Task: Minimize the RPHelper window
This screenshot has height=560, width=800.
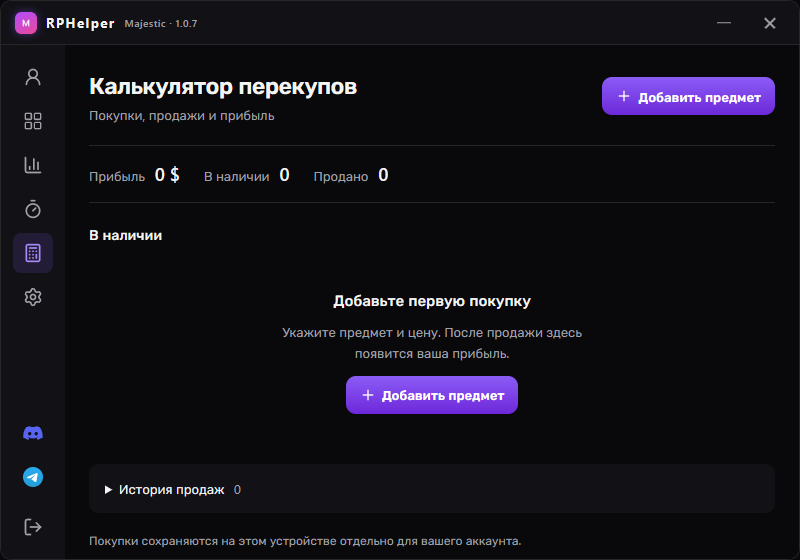Action: pos(723,23)
